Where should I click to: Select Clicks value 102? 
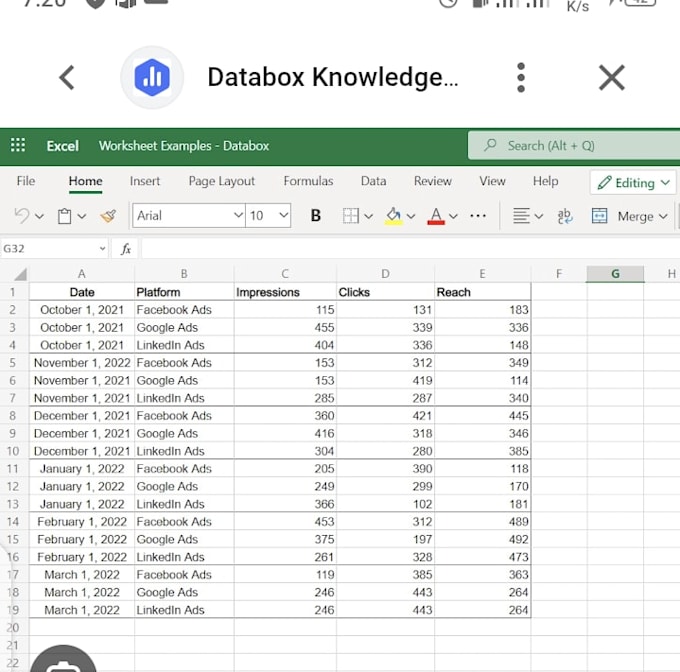[386, 504]
